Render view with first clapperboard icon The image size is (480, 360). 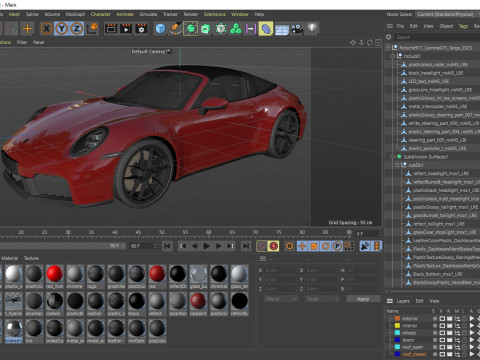(x=111, y=29)
